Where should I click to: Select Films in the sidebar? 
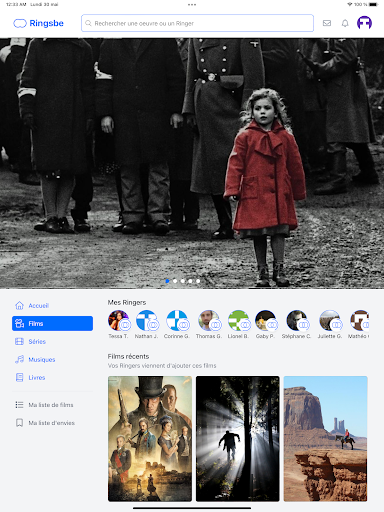tap(52, 323)
